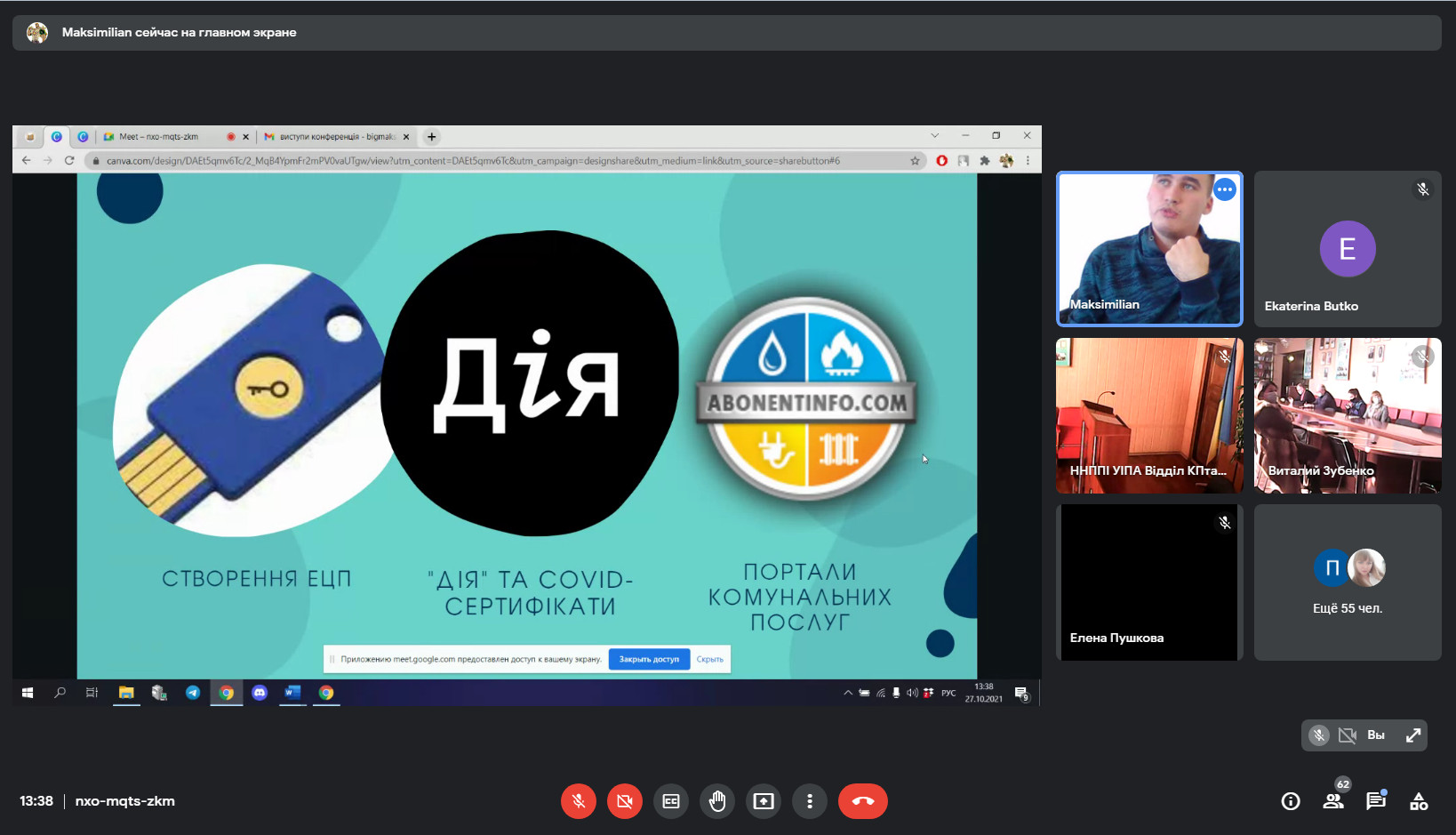Click the meeting code nxo-mqts-zkm
Image resolution: width=1456 pixels, height=835 pixels.
(125, 801)
